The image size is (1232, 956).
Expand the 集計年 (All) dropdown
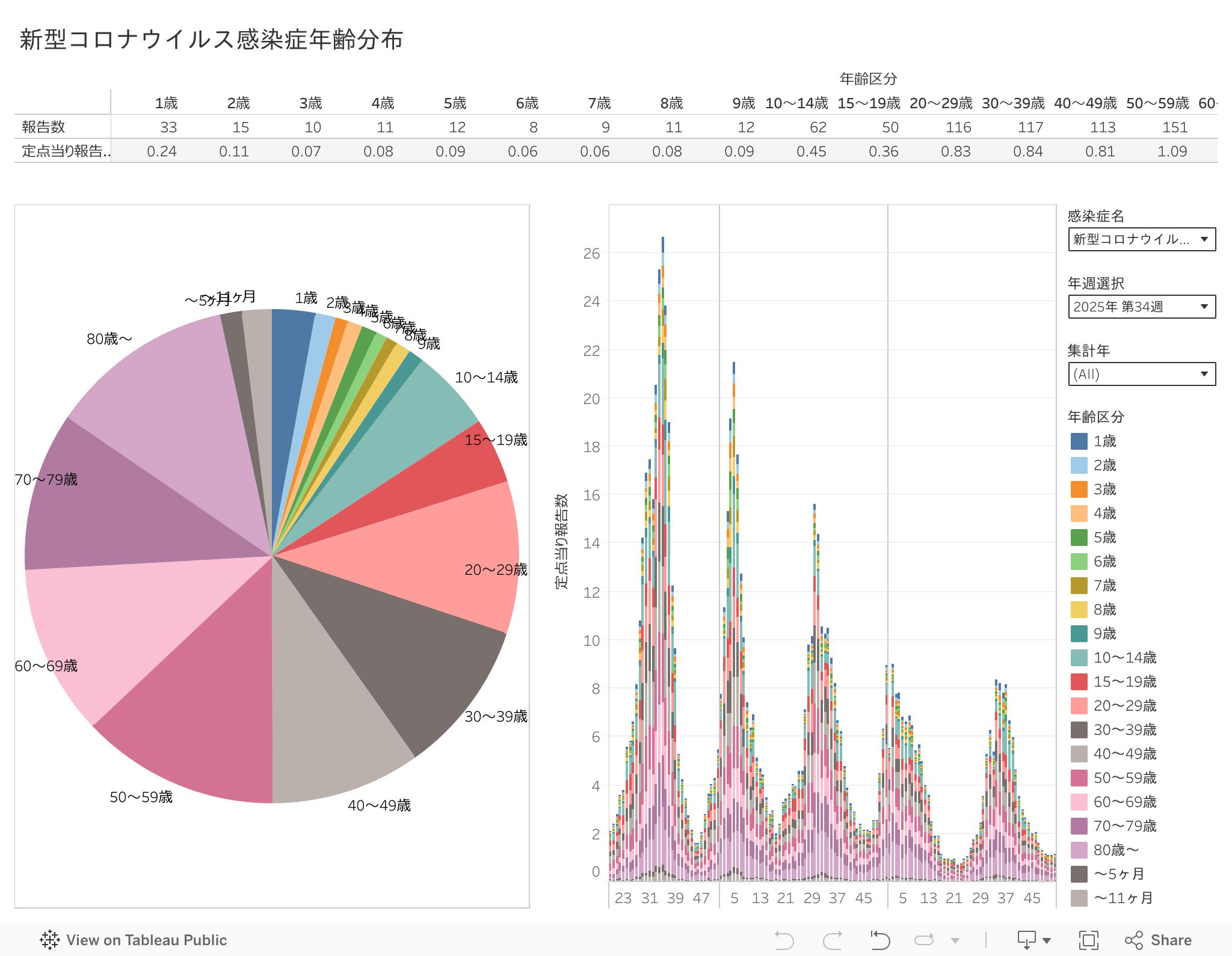(x=1141, y=374)
